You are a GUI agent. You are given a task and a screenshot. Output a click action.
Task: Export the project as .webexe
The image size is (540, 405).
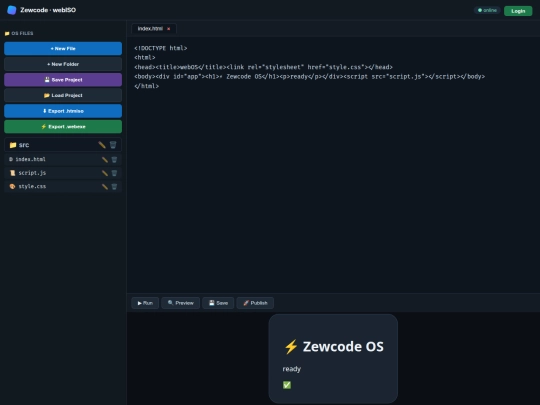tap(63, 126)
